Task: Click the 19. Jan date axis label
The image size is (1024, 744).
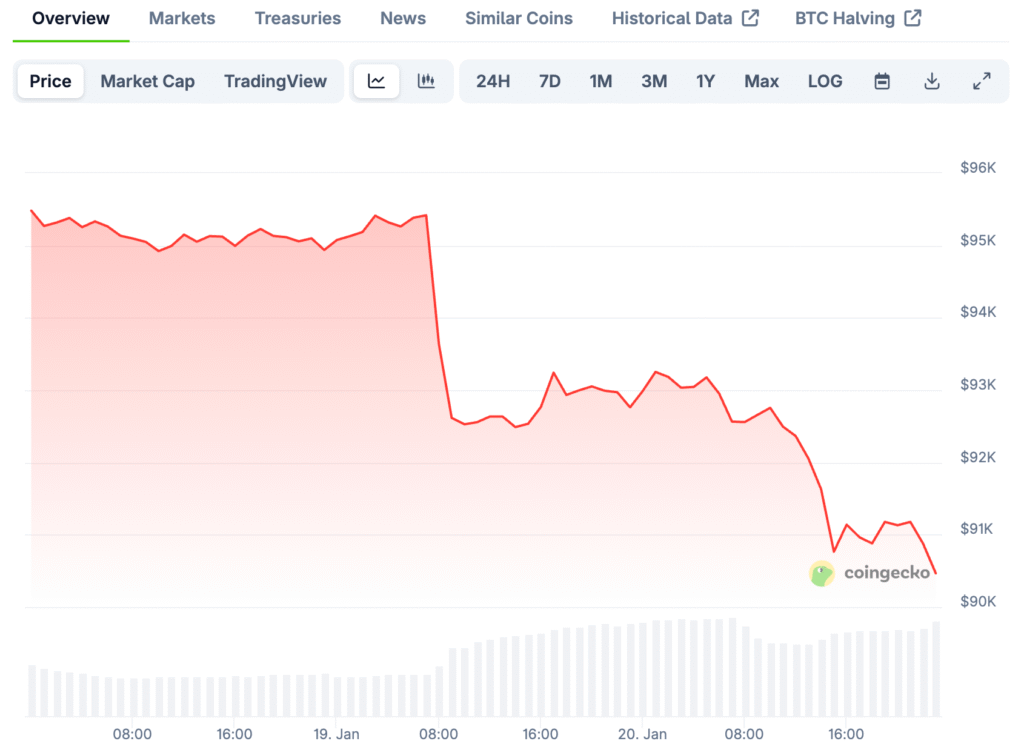Action: (x=336, y=733)
